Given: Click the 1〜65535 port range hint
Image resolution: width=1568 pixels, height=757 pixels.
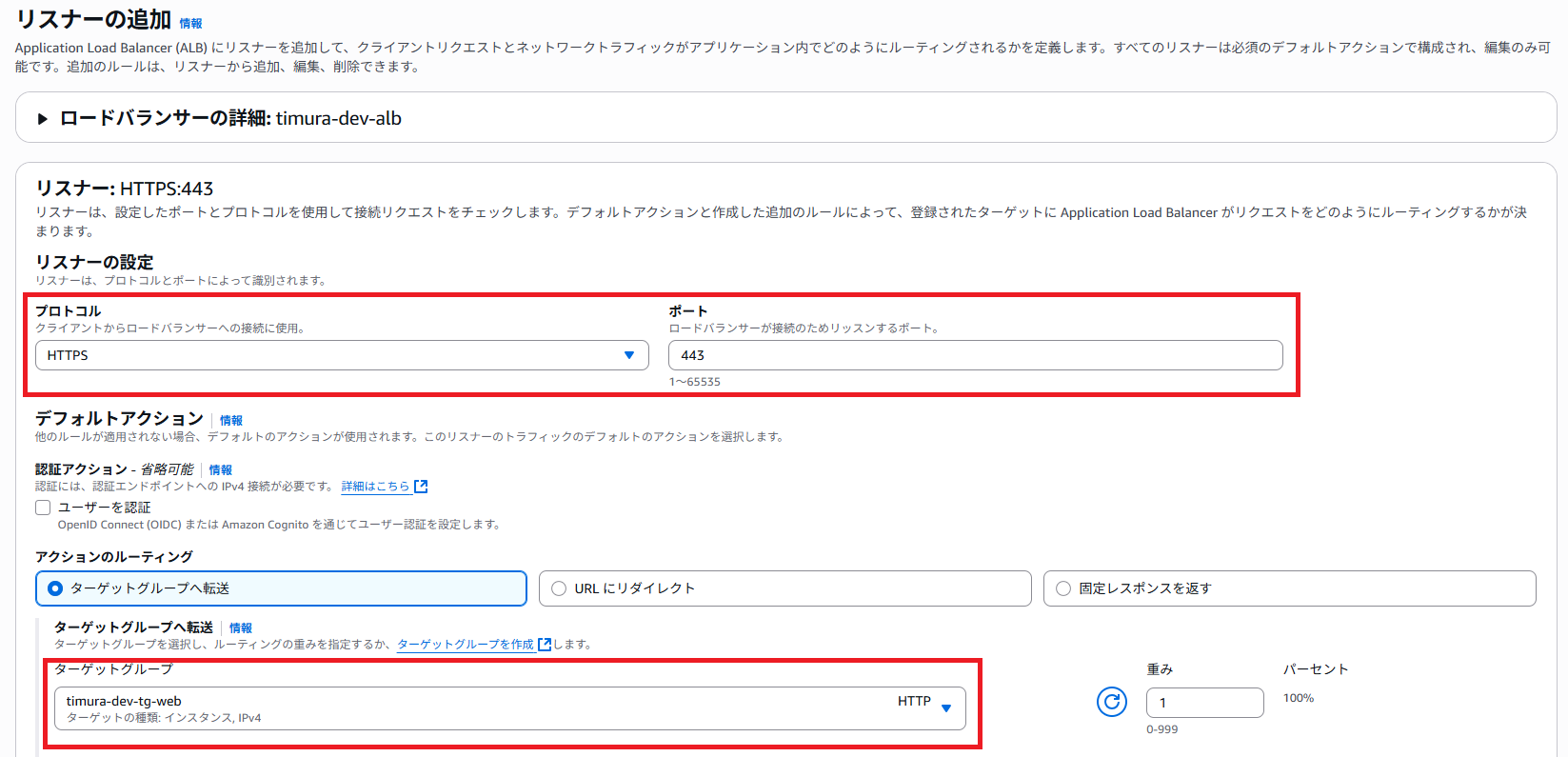Looking at the screenshot, I should [695, 382].
